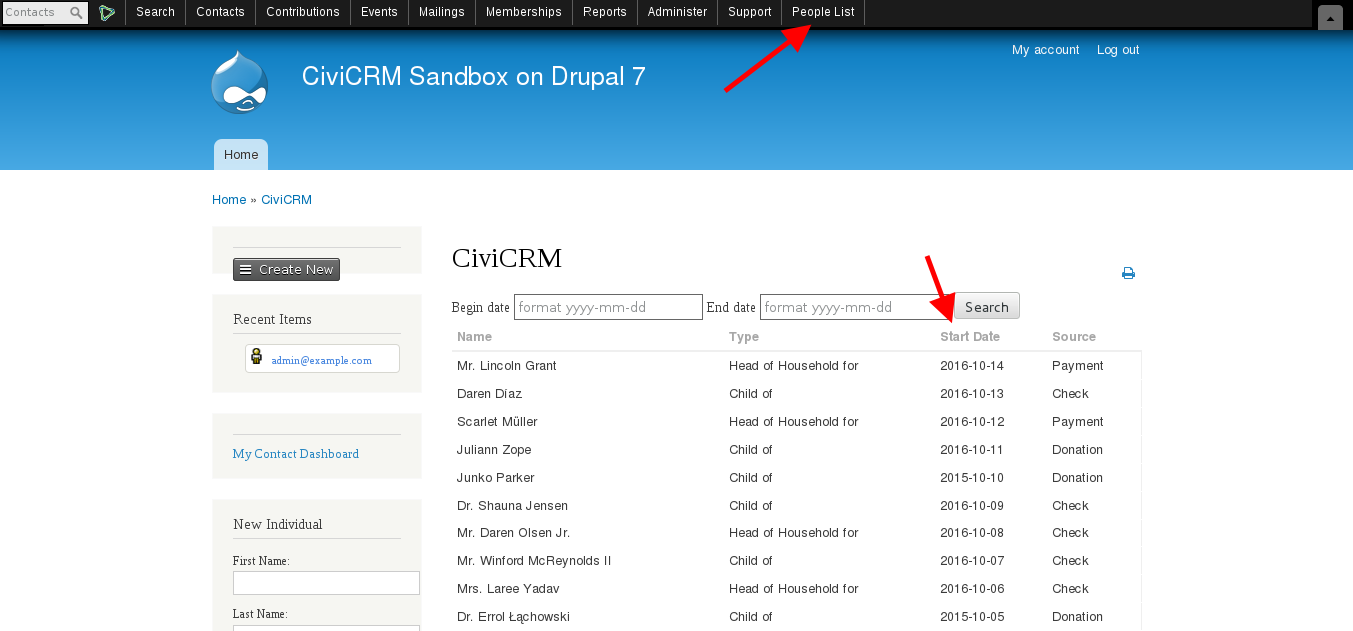This screenshot has width=1353, height=631.
Task: Click the Search button next to End date
Action: [986, 306]
